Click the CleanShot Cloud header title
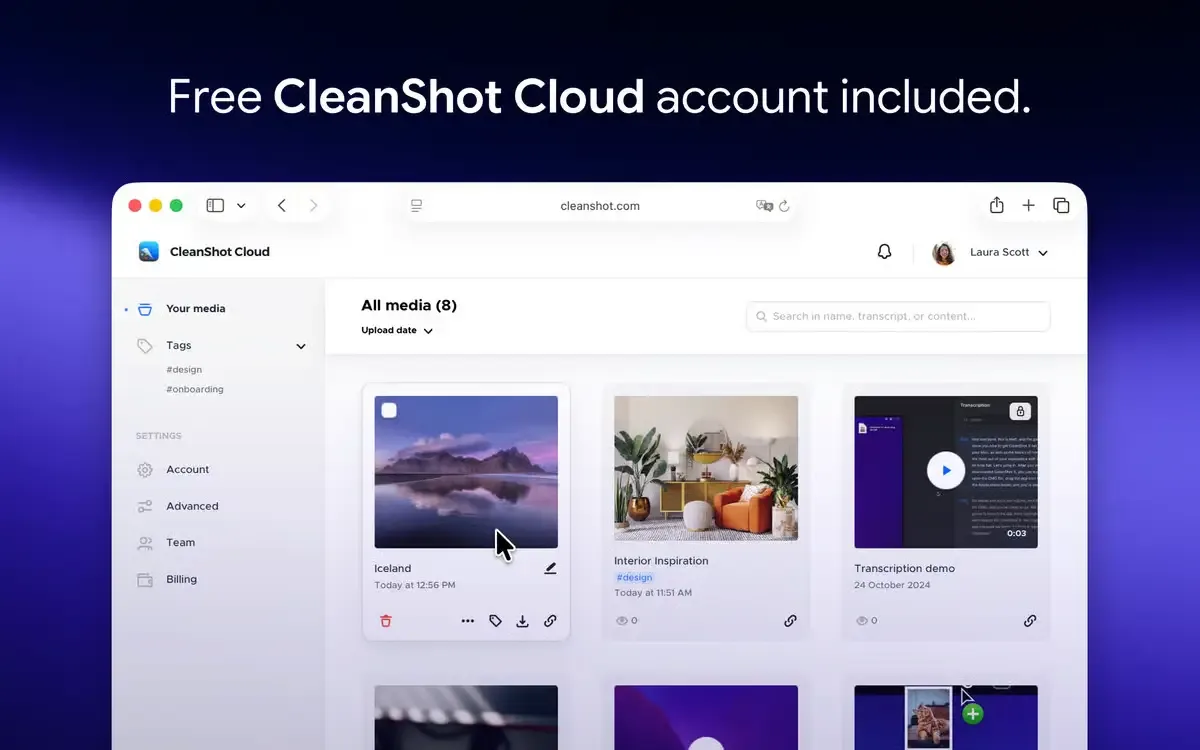This screenshot has width=1200, height=750. (220, 252)
